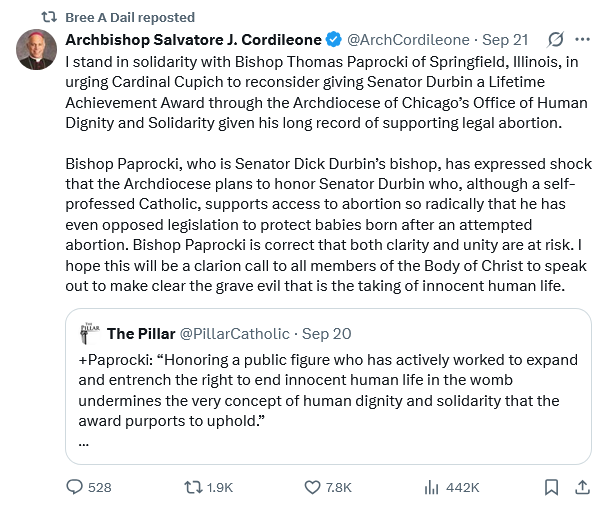Open view analytics bar chart icon
The height and width of the screenshot is (508, 609).
point(432,487)
